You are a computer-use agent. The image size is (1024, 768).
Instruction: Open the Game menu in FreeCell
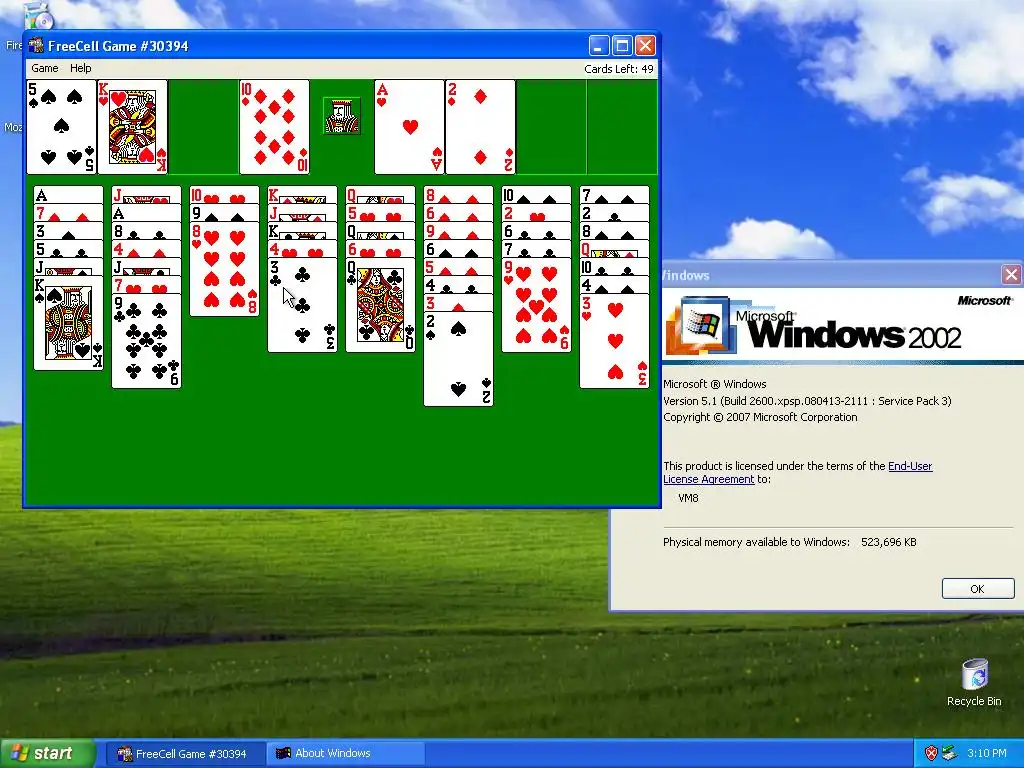coord(44,68)
